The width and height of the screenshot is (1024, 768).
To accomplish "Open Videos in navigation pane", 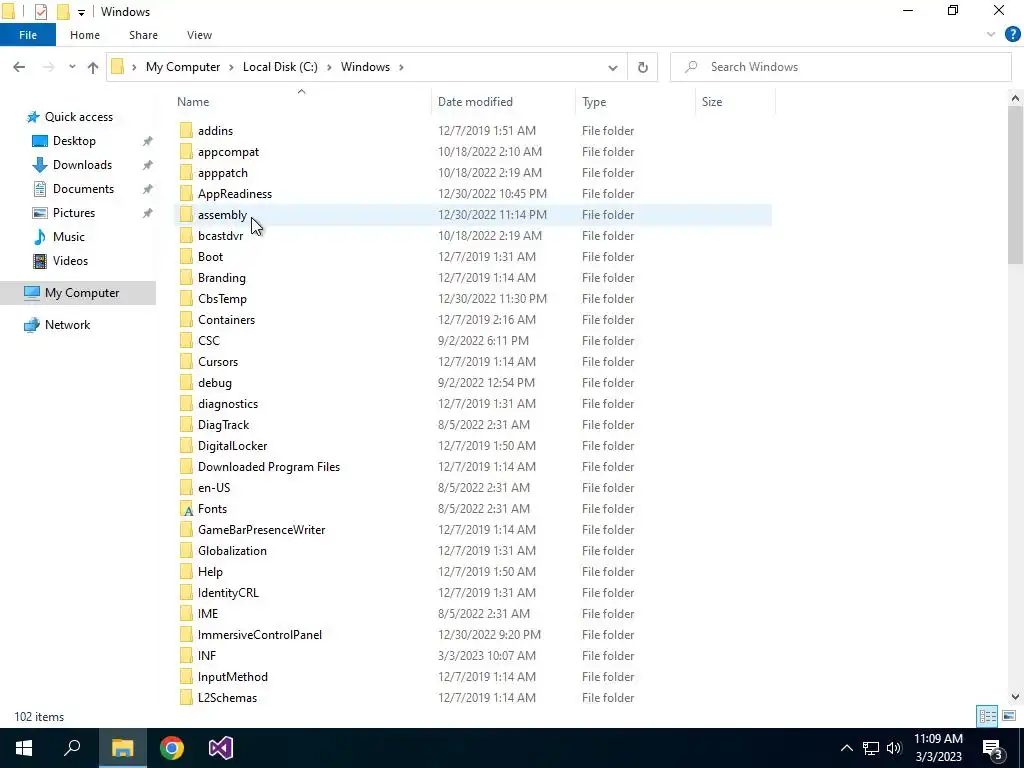I will [70, 261].
